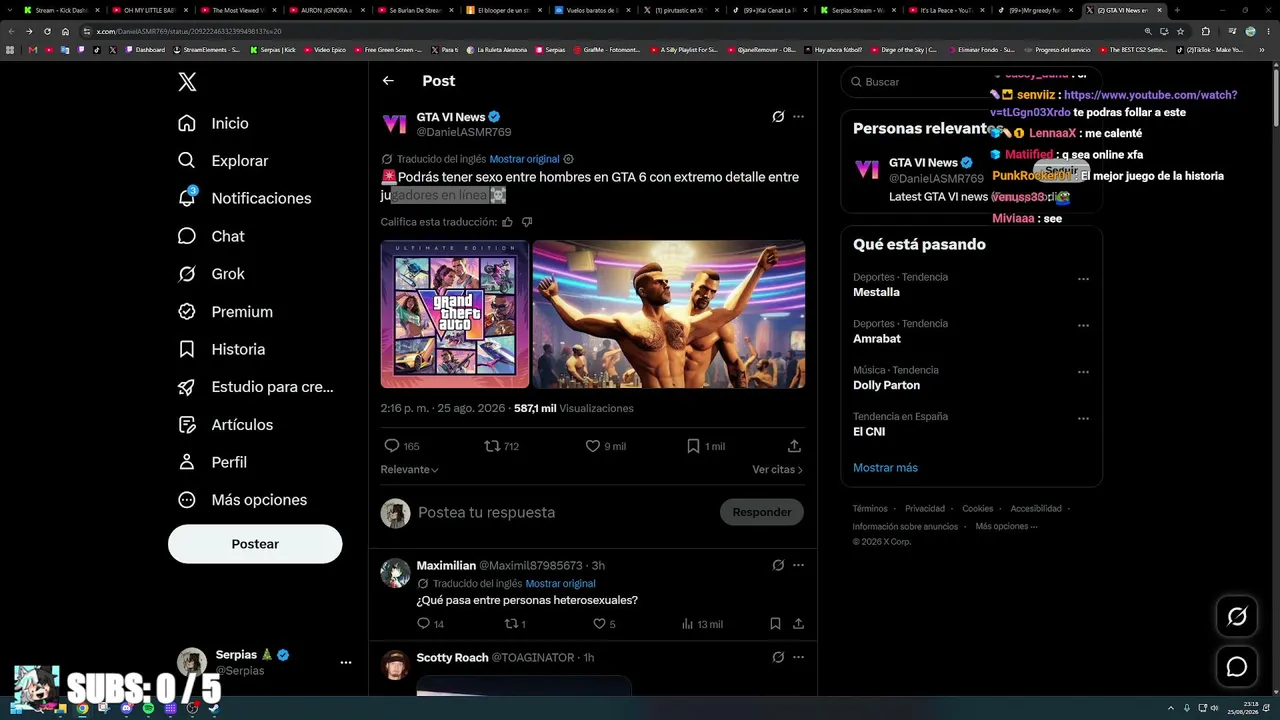Repost the GTA VI News post

[x=492, y=446]
